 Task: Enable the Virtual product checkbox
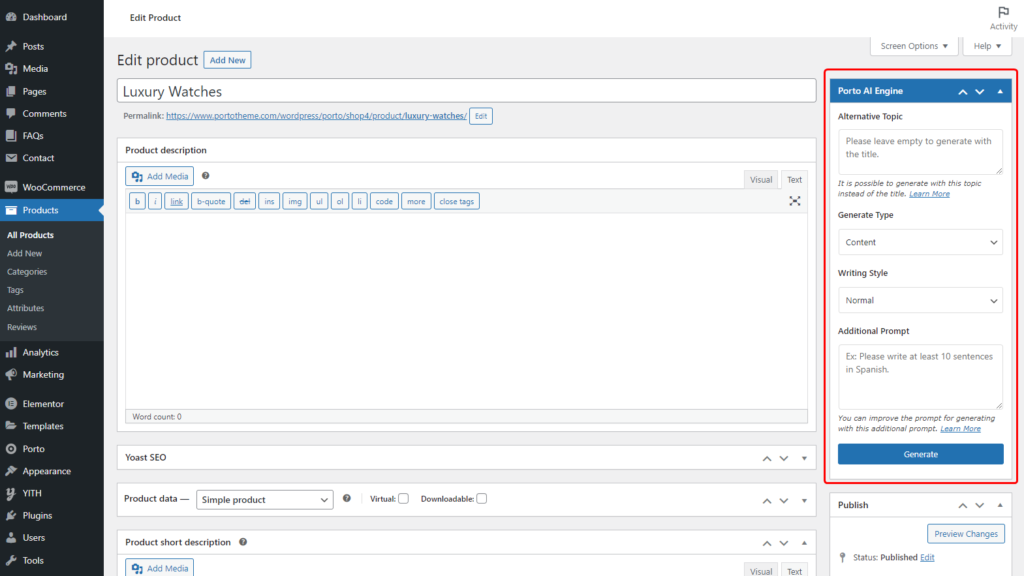(x=403, y=499)
